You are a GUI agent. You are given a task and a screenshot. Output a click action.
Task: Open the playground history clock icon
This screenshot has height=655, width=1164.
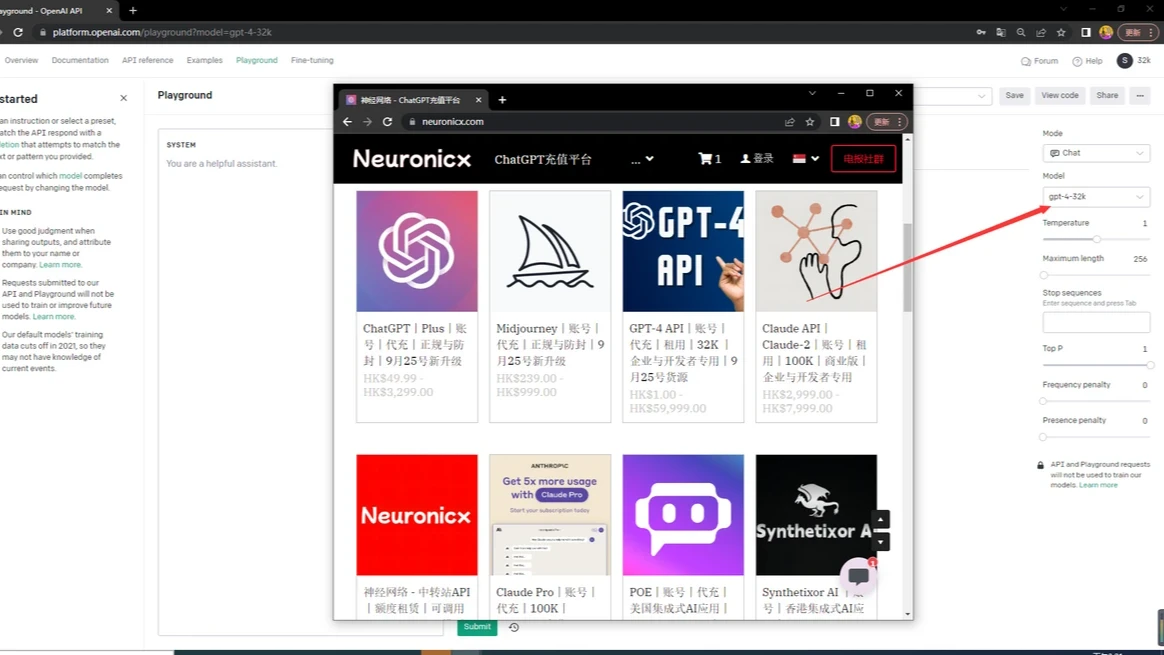point(514,628)
